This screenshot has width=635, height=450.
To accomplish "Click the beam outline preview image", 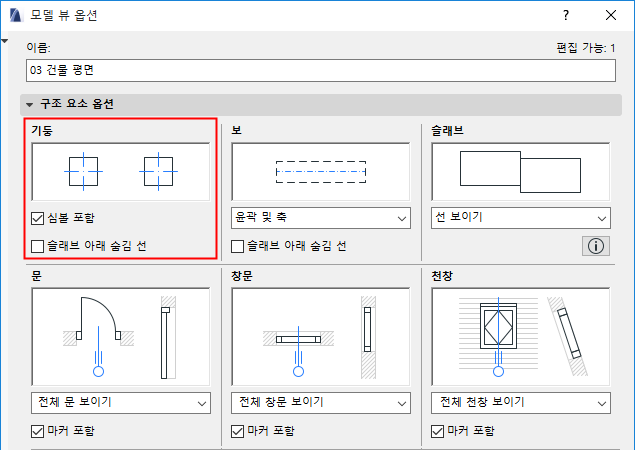I will 321,172.
